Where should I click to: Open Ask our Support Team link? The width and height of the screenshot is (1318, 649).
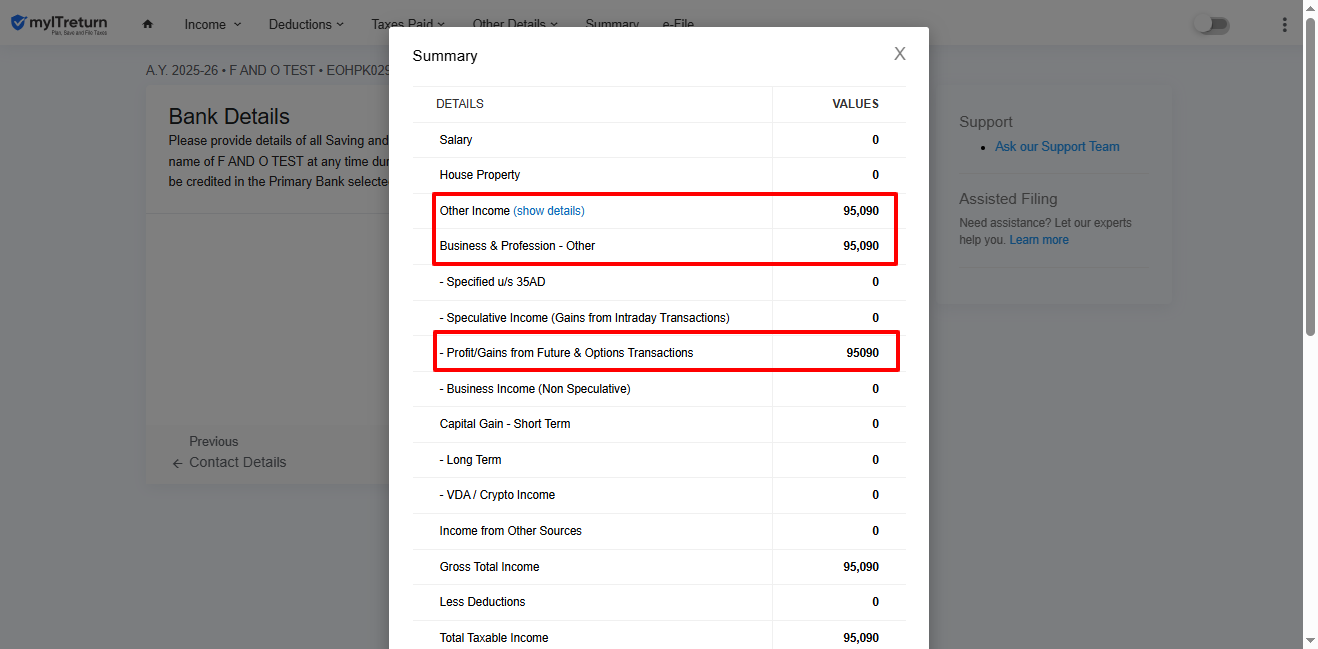pos(1057,146)
